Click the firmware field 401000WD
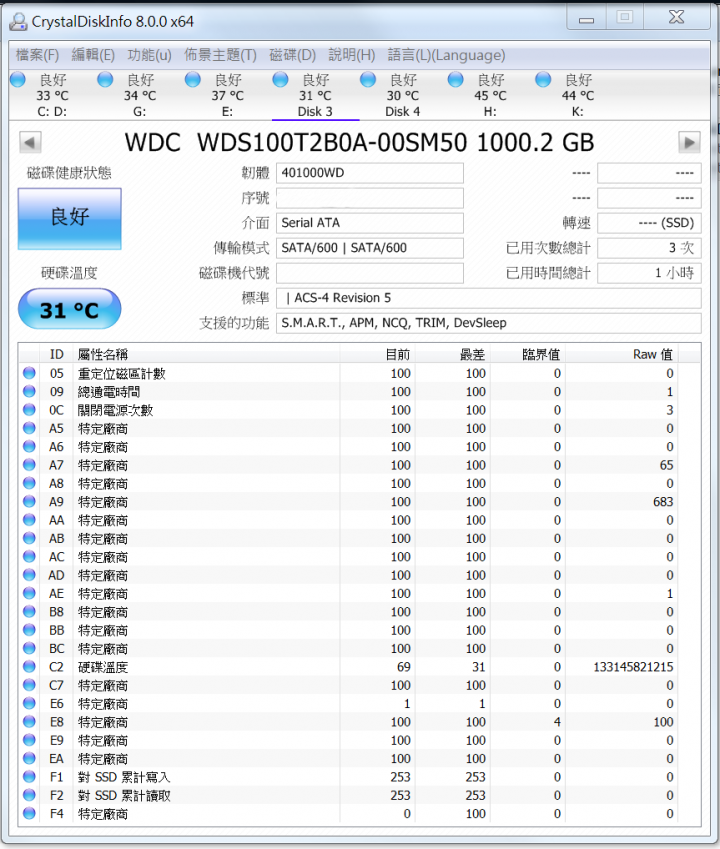720x849 pixels. click(x=370, y=173)
